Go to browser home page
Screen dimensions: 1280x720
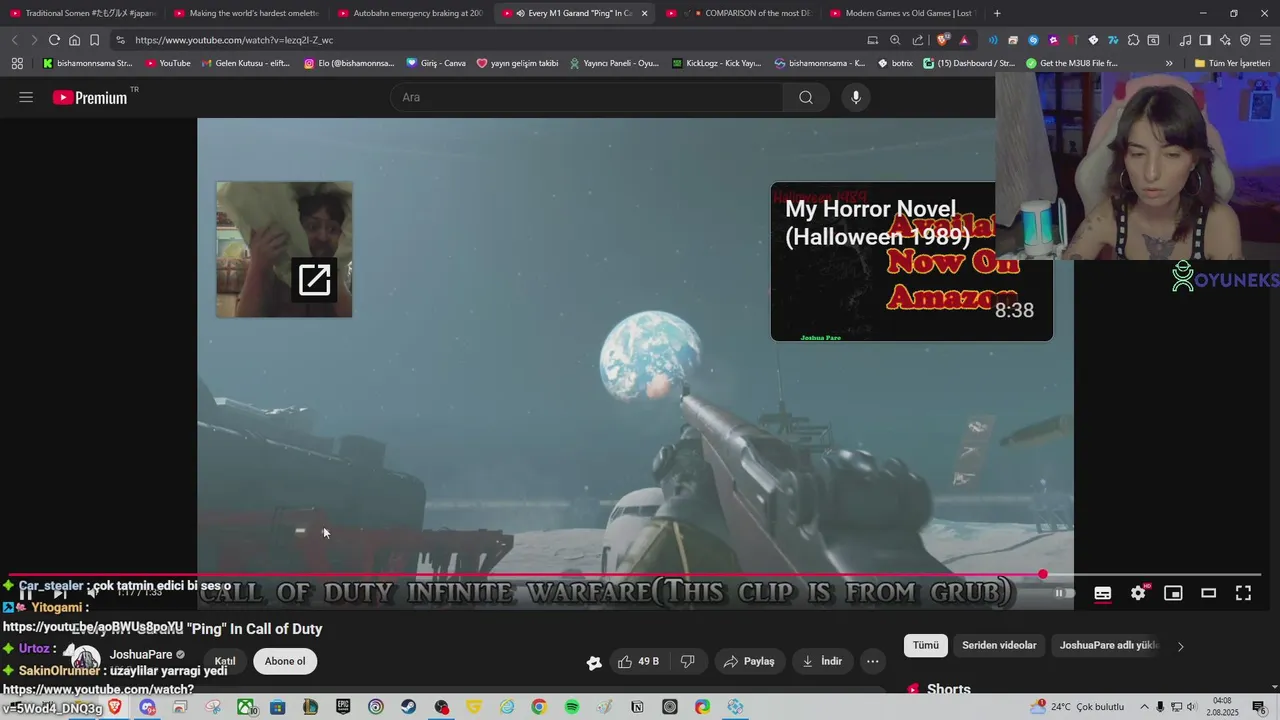click(74, 40)
